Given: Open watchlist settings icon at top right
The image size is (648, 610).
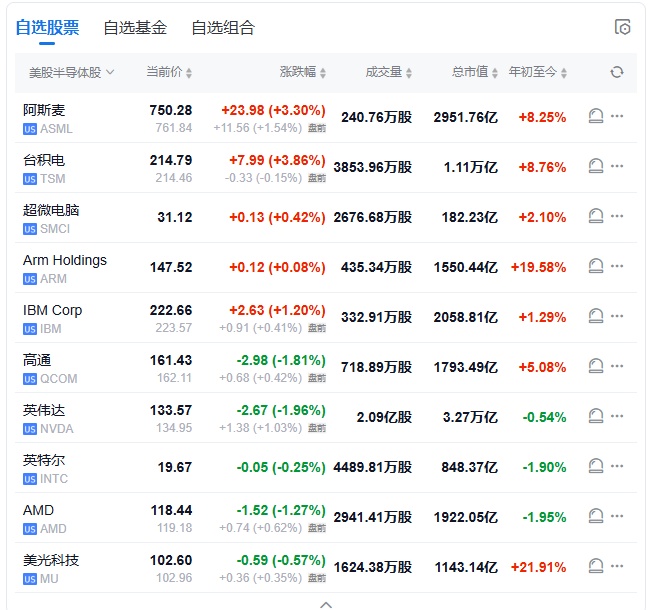Looking at the screenshot, I should [x=622, y=28].
